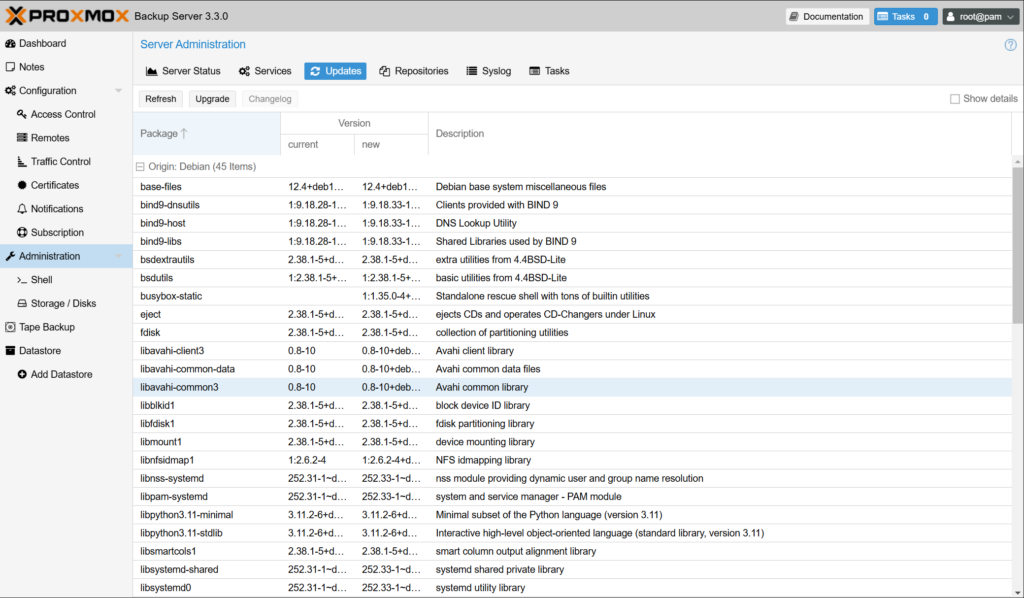
Task: Open Dashboard from sidebar icon
Action: (11, 44)
